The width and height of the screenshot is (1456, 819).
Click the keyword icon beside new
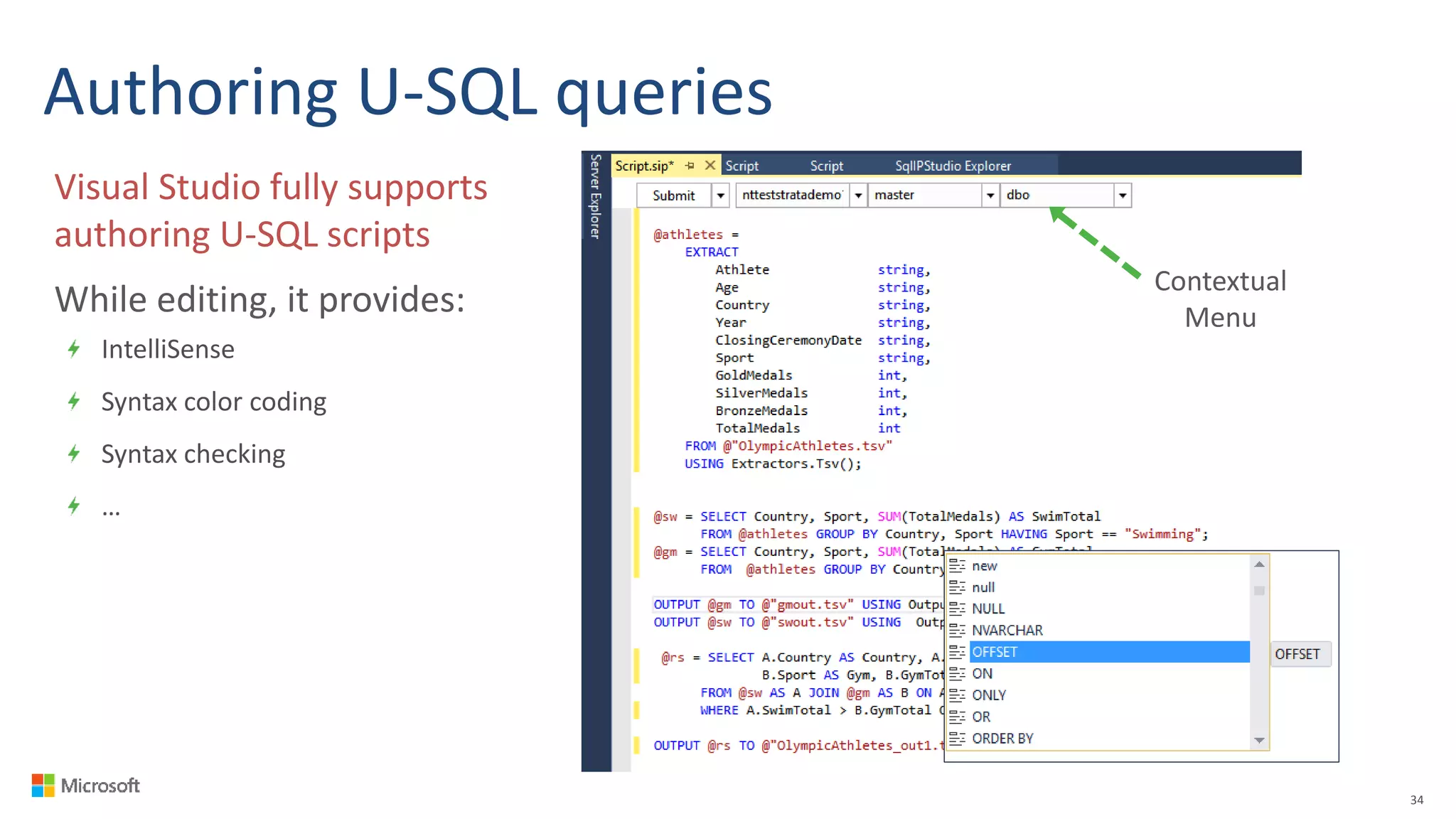957,566
